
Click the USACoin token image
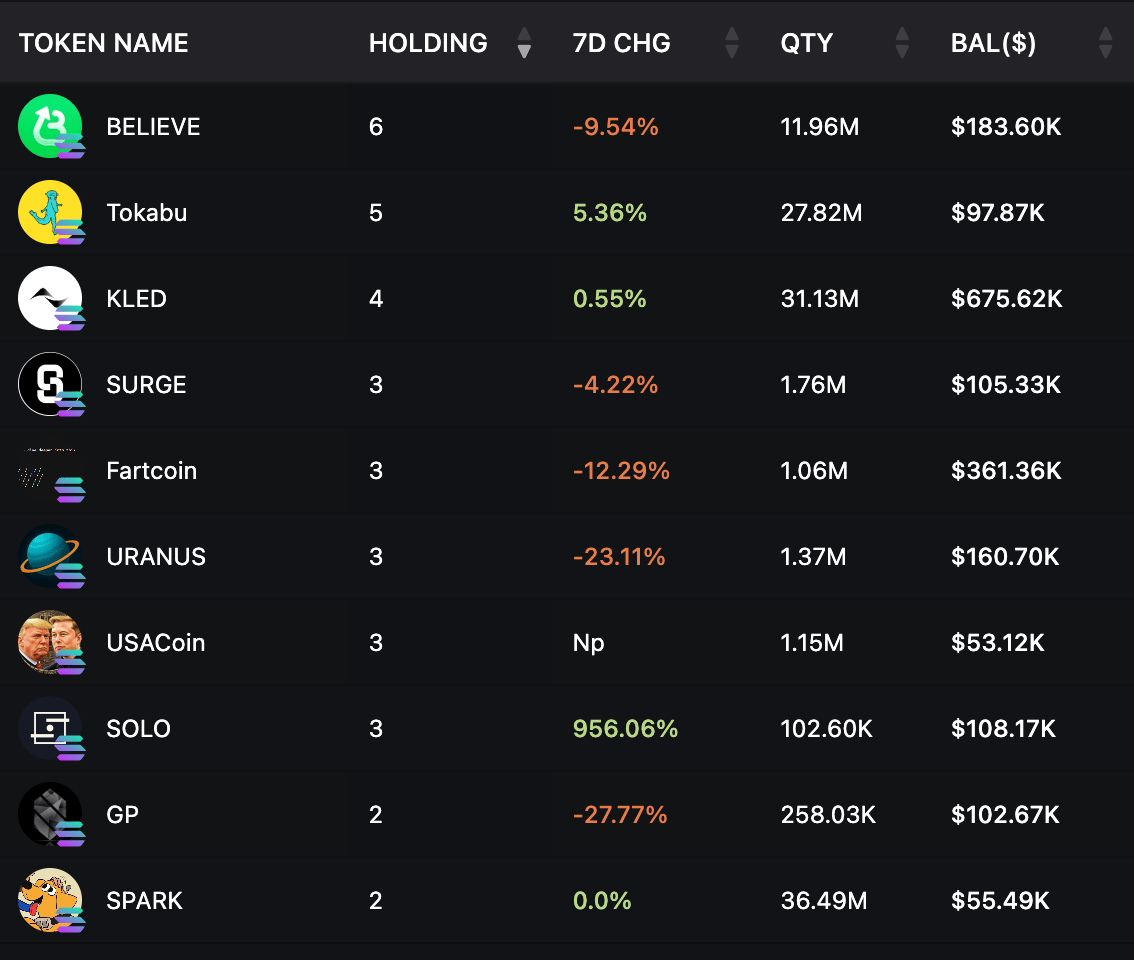point(49,642)
